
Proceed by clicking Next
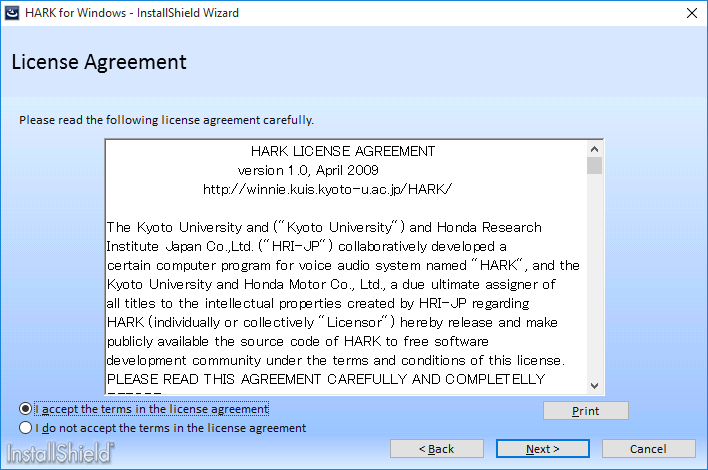tap(542, 449)
